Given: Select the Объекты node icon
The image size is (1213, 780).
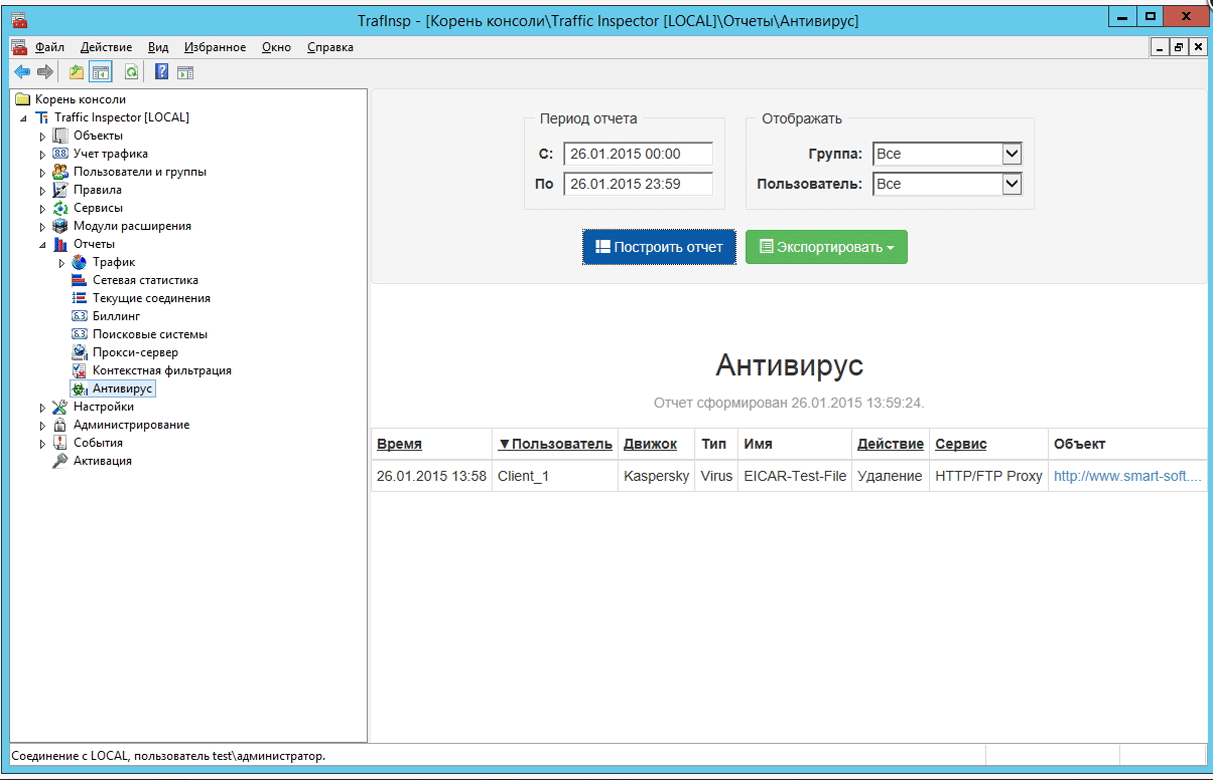Looking at the screenshot, I should tap(60, 136).
